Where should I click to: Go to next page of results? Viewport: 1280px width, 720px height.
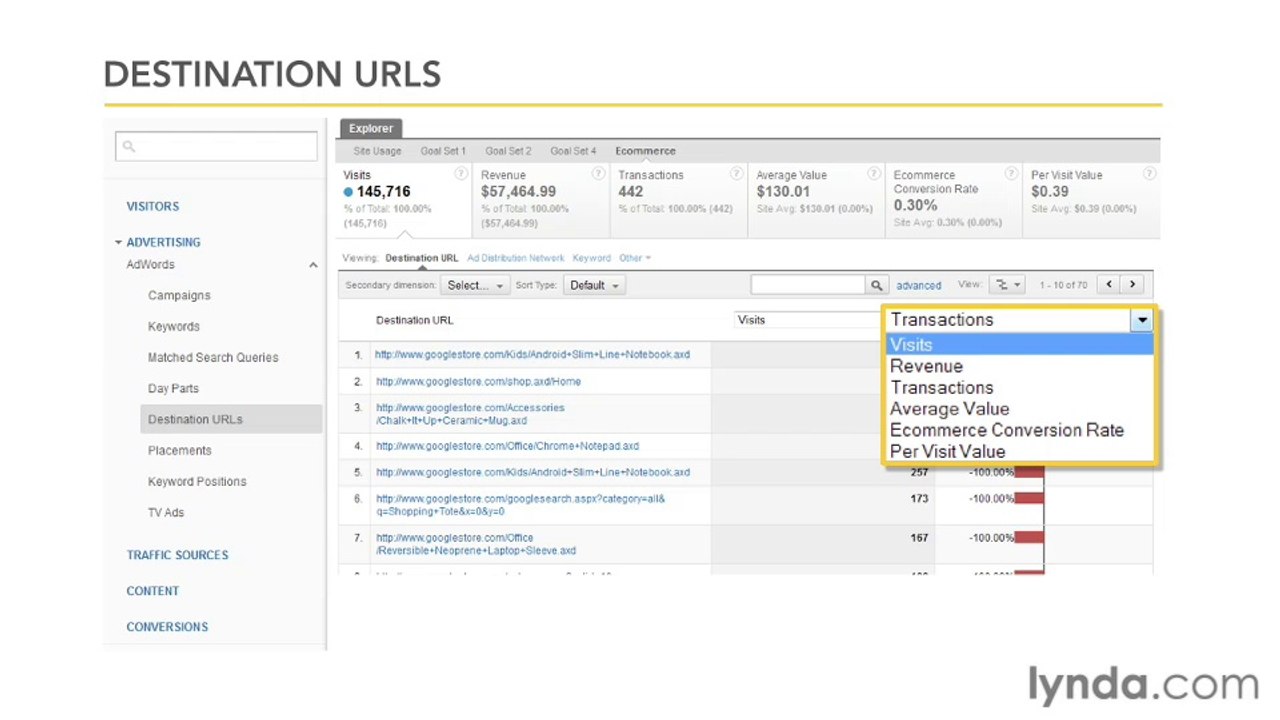point(1132,285)
